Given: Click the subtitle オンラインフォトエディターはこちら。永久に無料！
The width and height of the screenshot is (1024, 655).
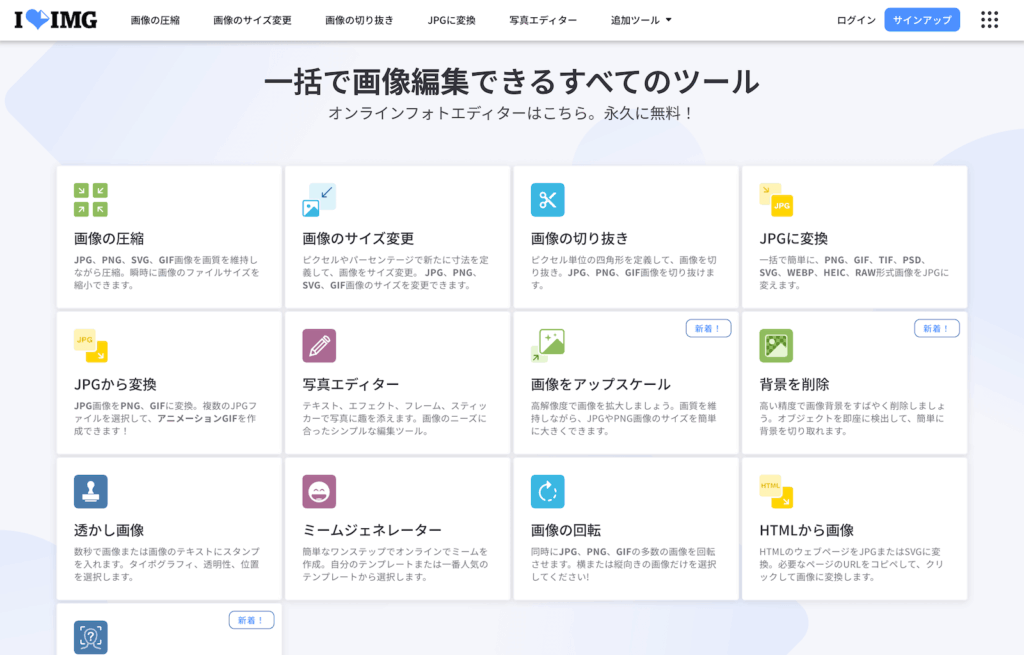Looking at the screenshot, I should (x=512, y=113).
